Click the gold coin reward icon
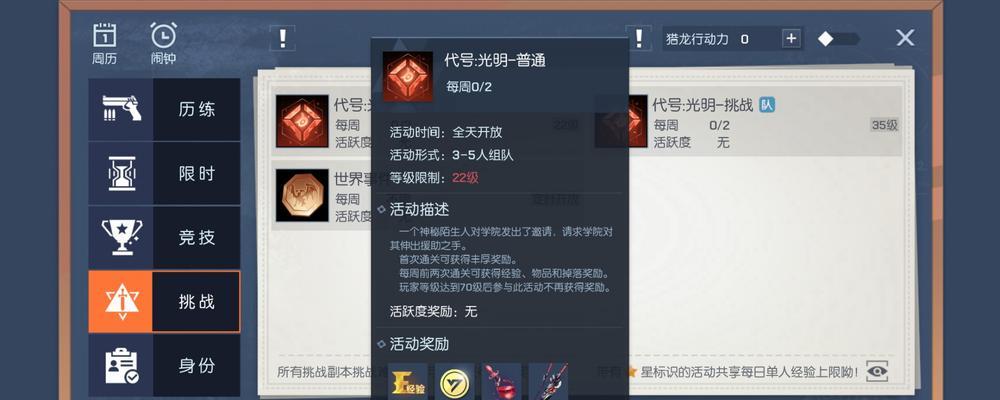 pyautogui.click(x=455, y=381)
